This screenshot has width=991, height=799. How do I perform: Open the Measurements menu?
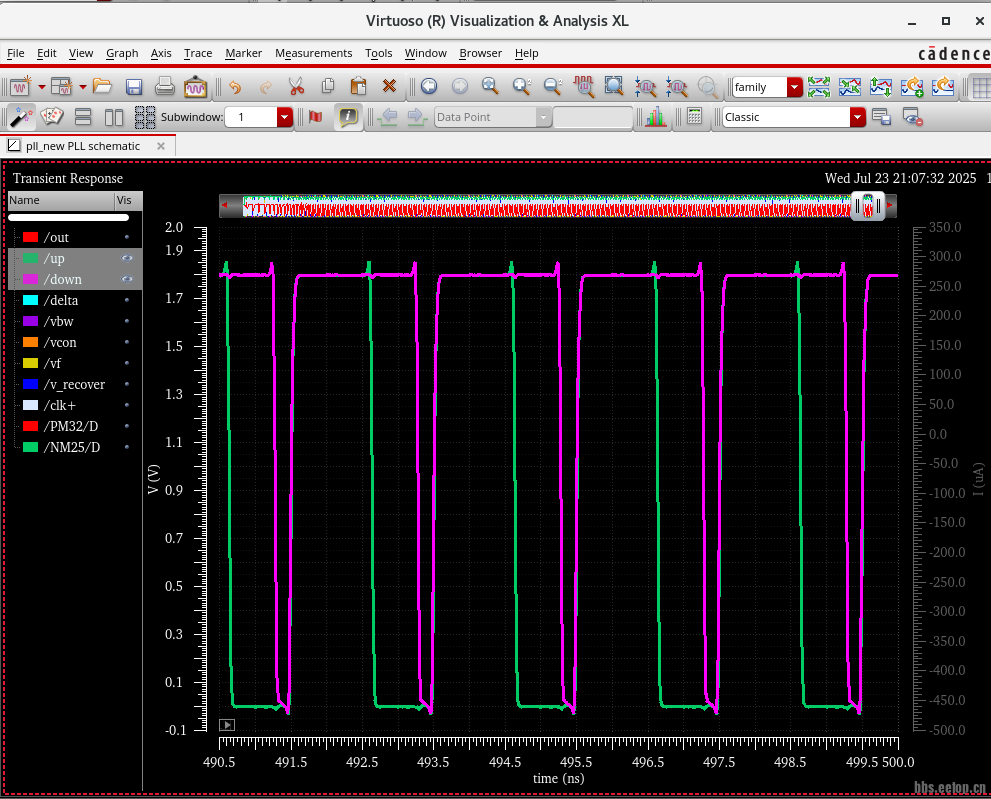coord(313,53)
